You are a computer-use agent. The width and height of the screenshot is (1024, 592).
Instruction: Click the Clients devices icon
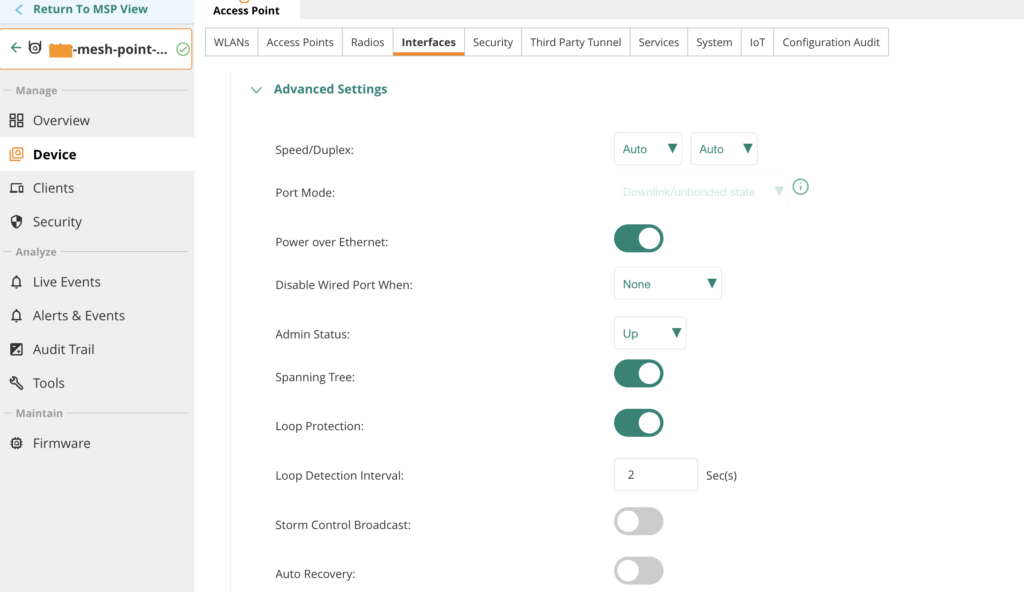(16, 188)
